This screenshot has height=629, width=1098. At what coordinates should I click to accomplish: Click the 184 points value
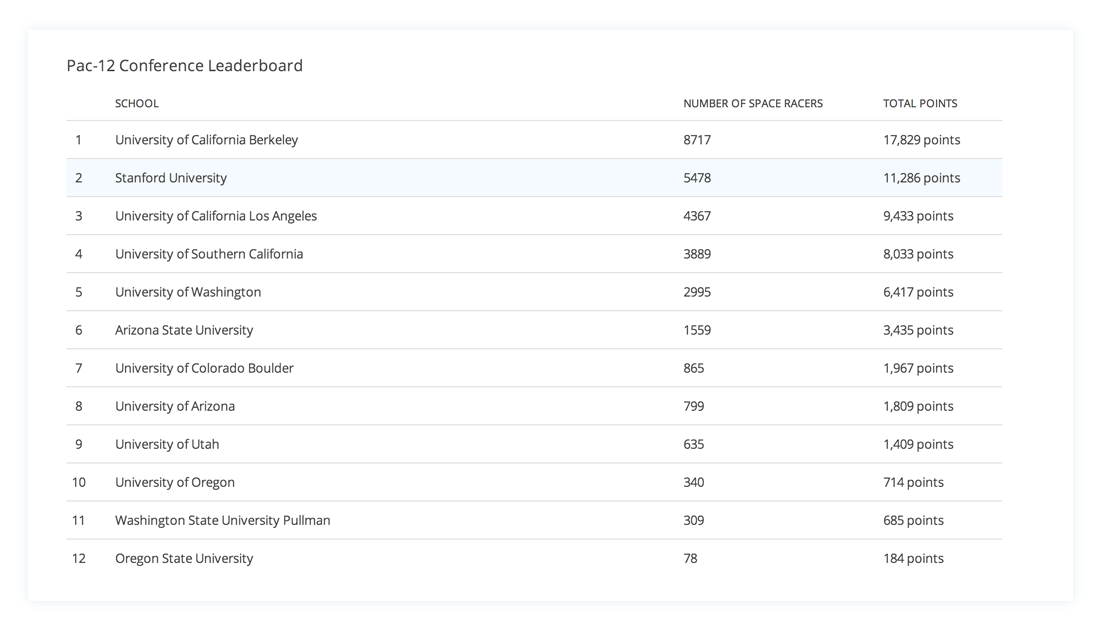pyautogui.click(x=913, y=558)
